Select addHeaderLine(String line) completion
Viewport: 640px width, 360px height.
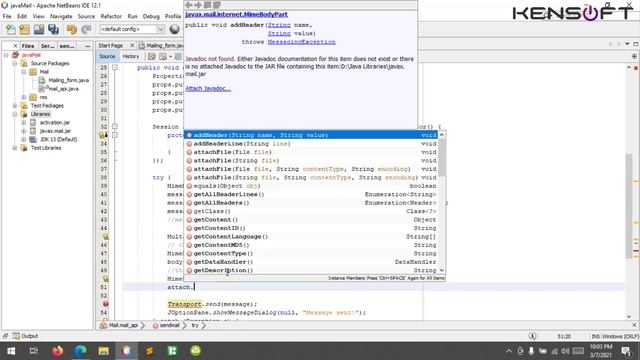click(311, 144)
